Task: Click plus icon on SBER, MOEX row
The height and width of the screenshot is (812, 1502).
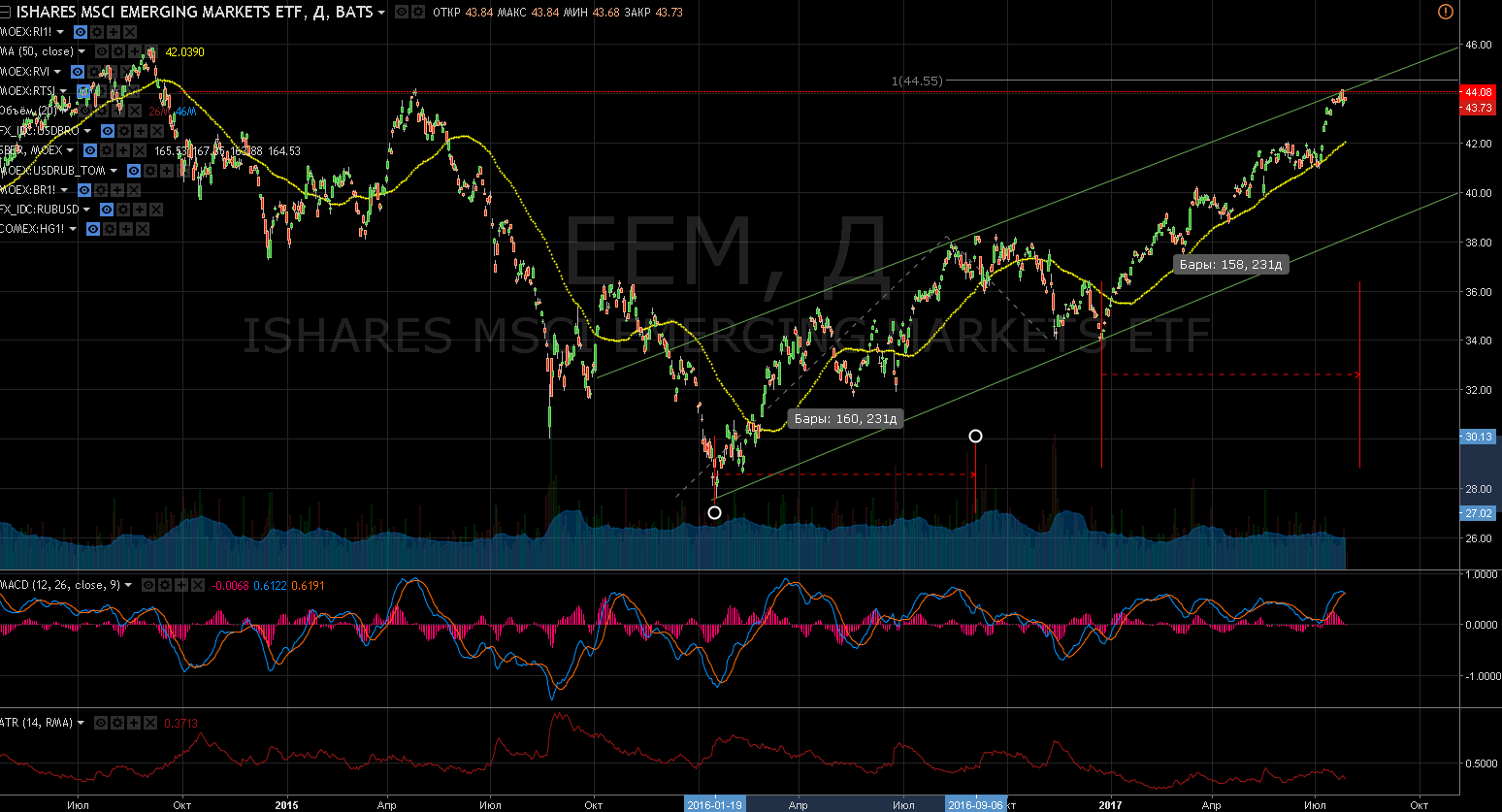Action: click(123, 150)
